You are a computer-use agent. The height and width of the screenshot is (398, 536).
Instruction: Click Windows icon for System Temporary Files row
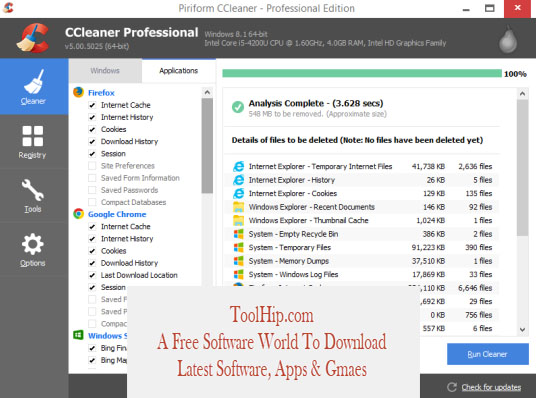coord(238,247)
